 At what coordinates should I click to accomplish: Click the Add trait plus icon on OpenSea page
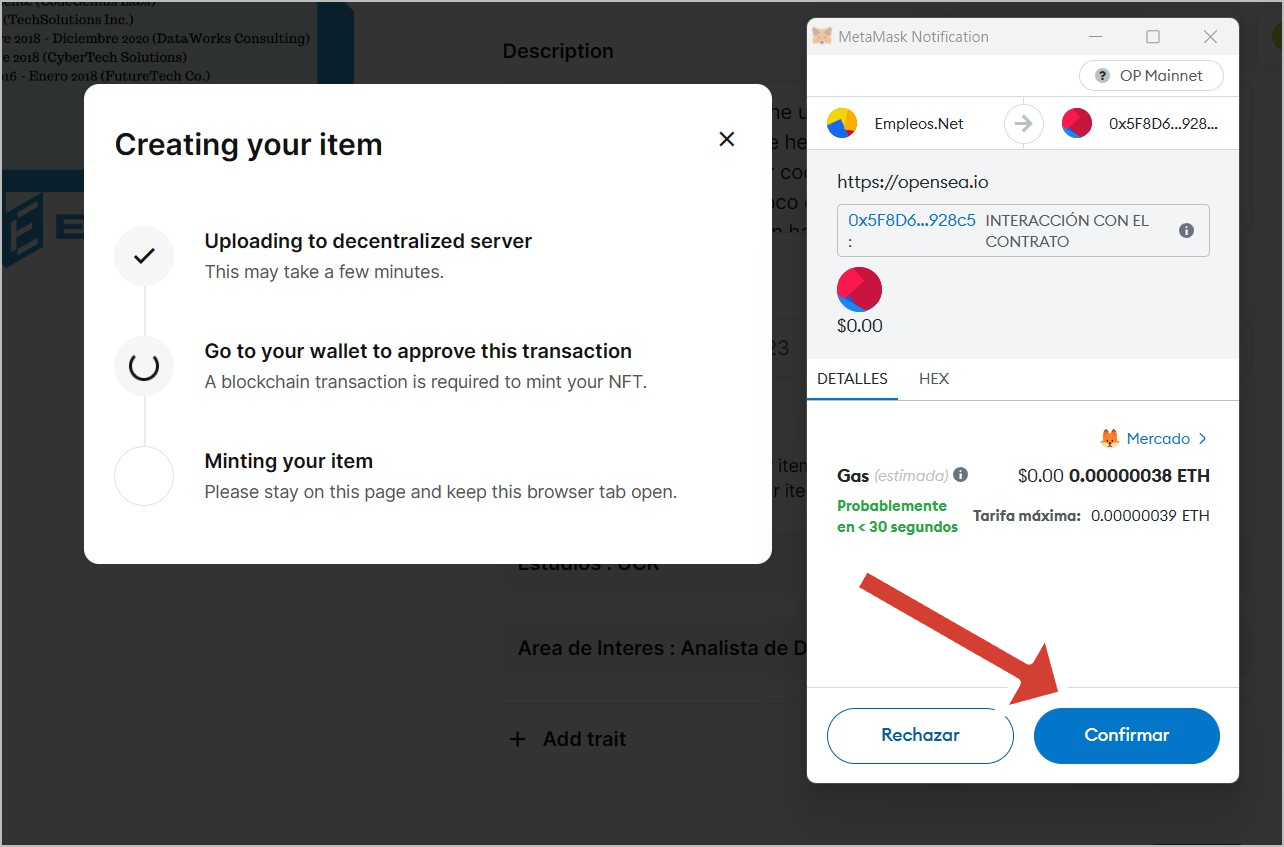517,739
